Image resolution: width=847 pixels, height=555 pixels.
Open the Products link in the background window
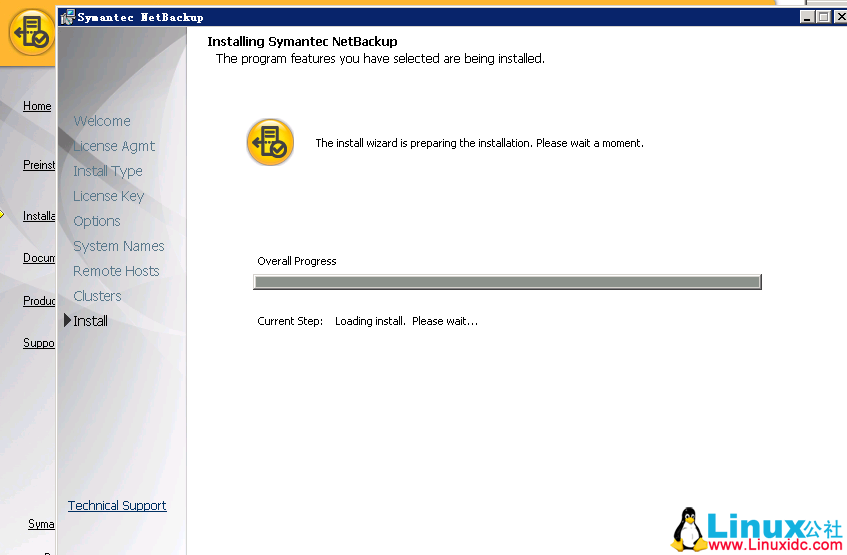39,300
